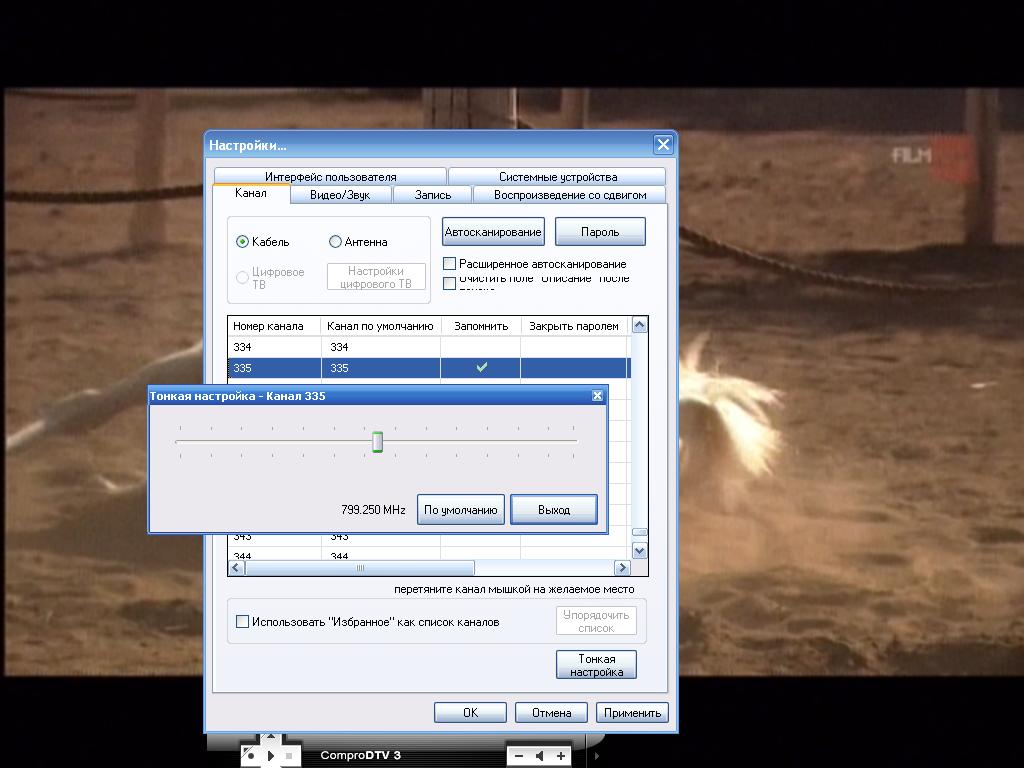Check Использовать "Избранное" как список каналов
1024x768 pixels.
pyautogui.click(x=242, y=622)
